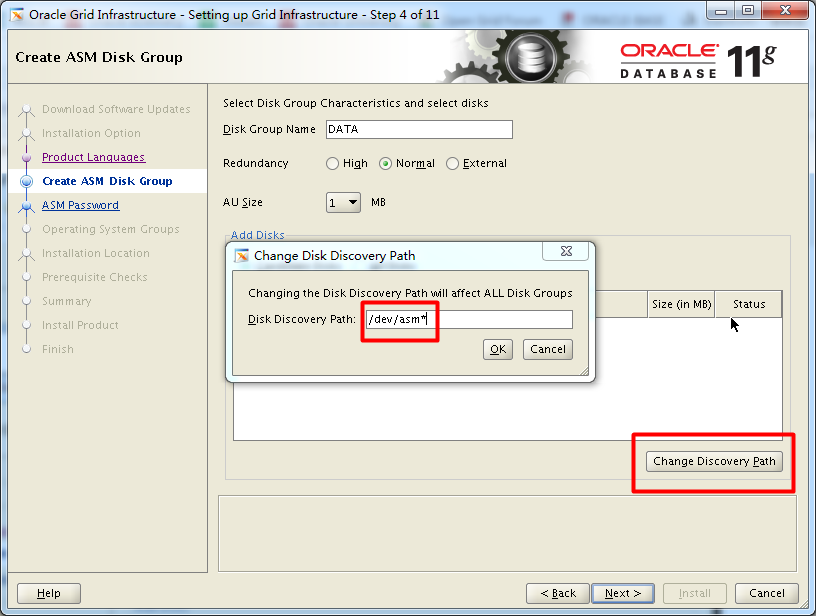Click the empty message area at the bottom
The width and height of the screenshot is (816, 616).
click(507, 534)
